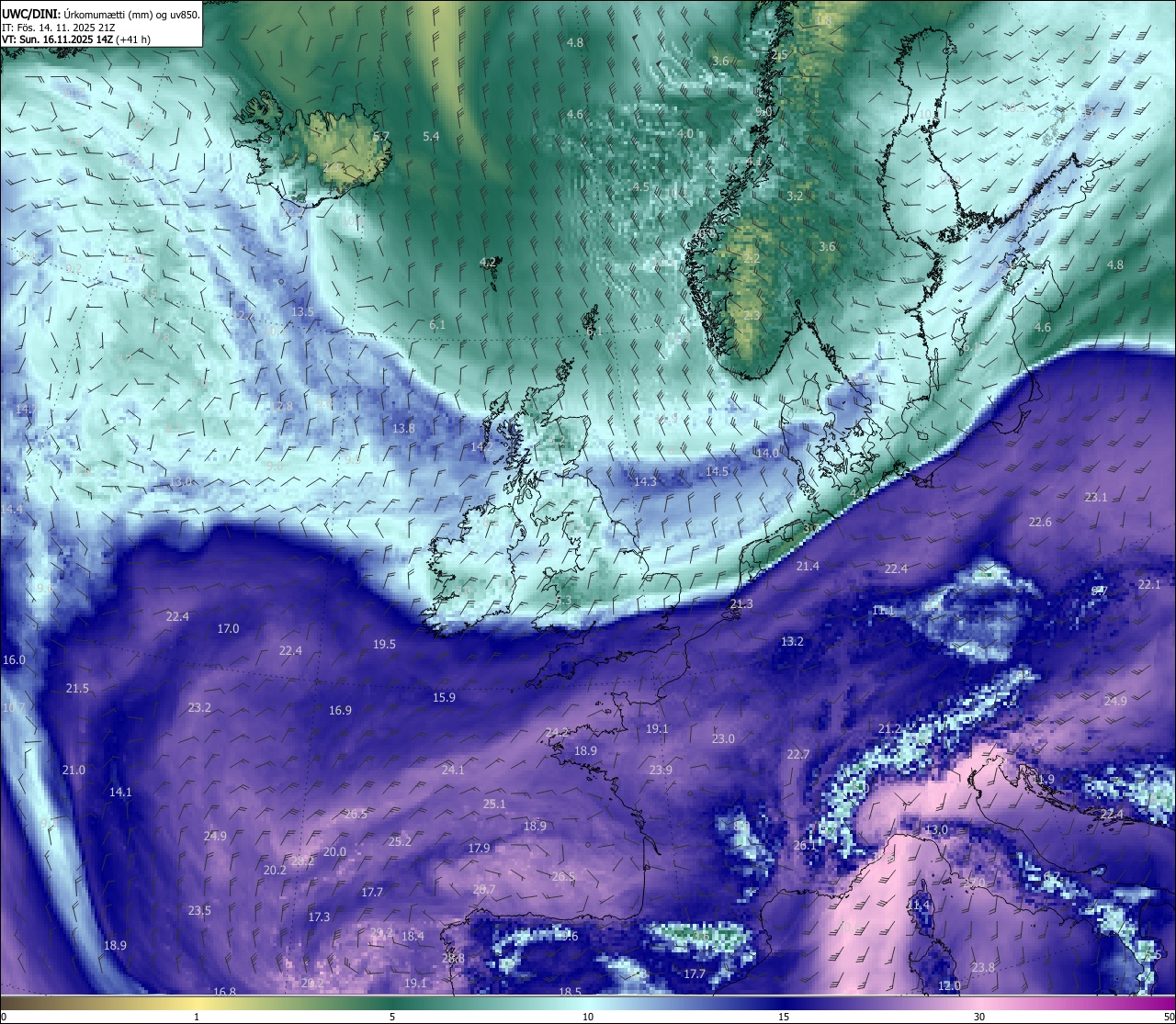Click the map value "21.3" near the Netherlands

pyautogui.click(x=741, y=603)
